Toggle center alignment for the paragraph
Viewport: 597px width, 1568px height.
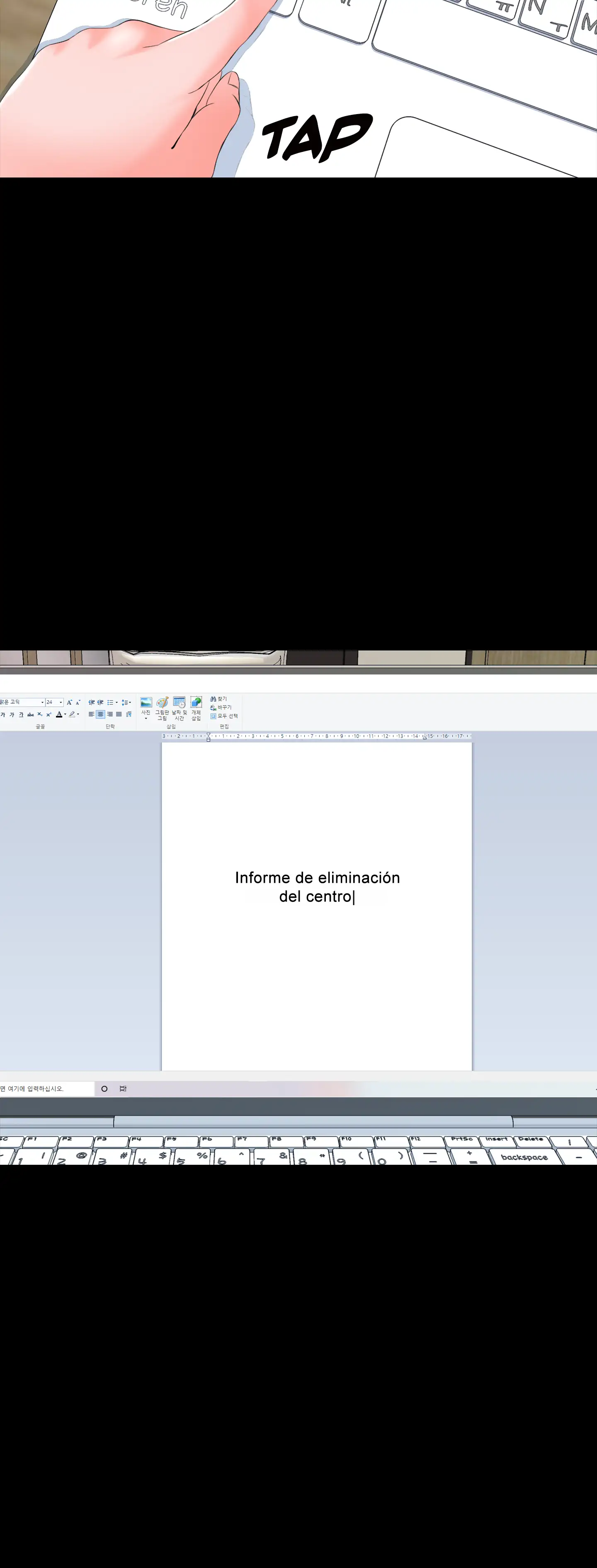click(100, 715)
